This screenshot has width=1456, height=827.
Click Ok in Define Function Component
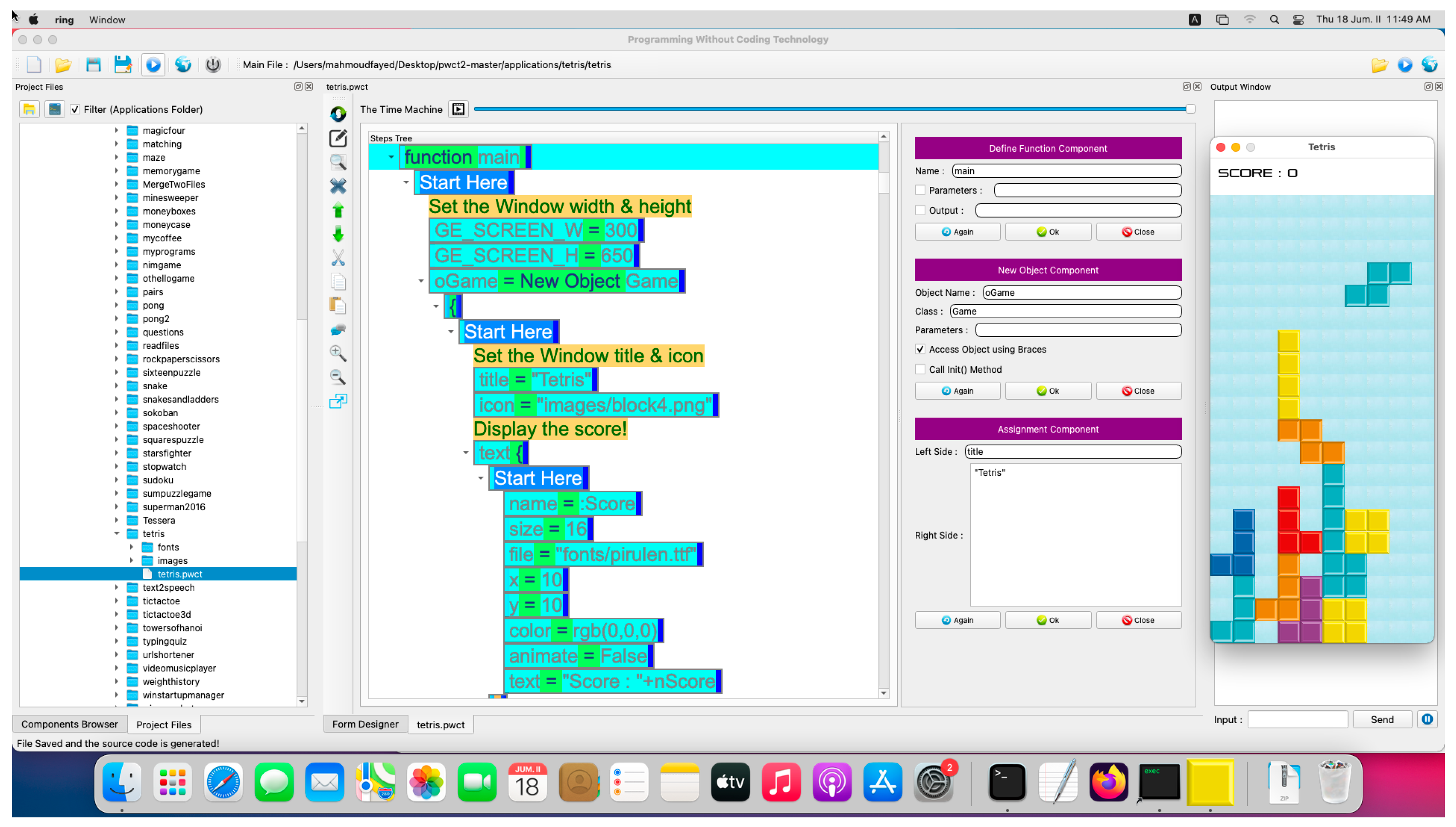pyautogui.click(x=1048, y=232)
